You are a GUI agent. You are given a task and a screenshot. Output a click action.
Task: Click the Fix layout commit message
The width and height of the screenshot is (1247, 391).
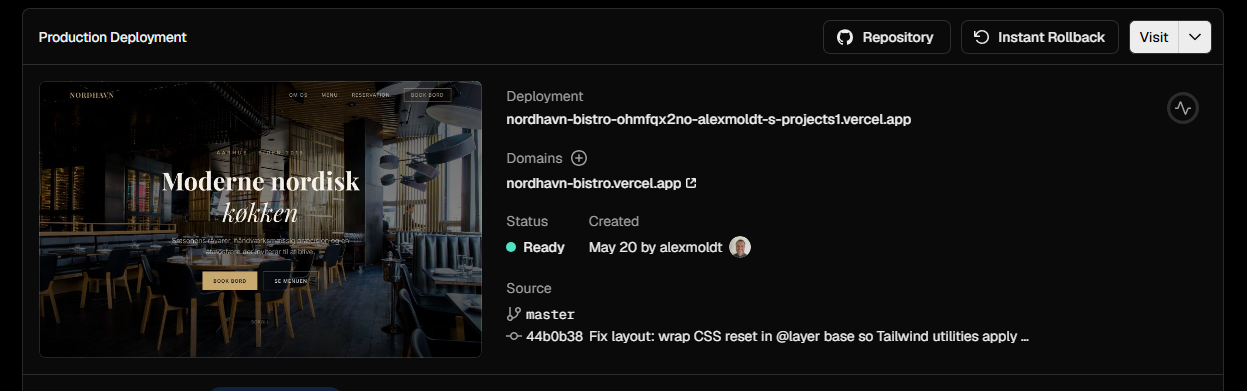pos(809,336)
